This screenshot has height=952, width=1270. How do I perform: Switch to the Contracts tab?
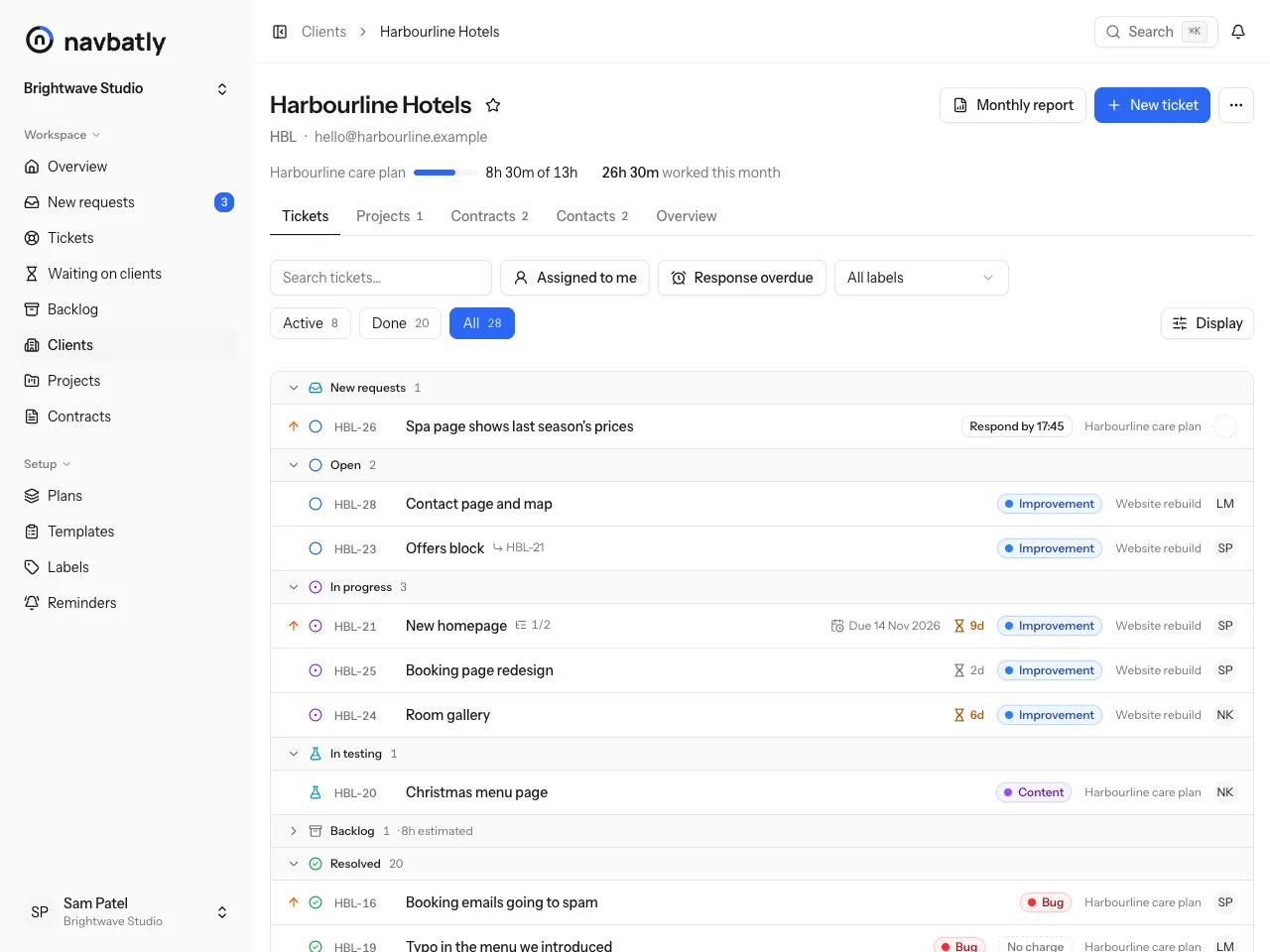tap(490, 216)
